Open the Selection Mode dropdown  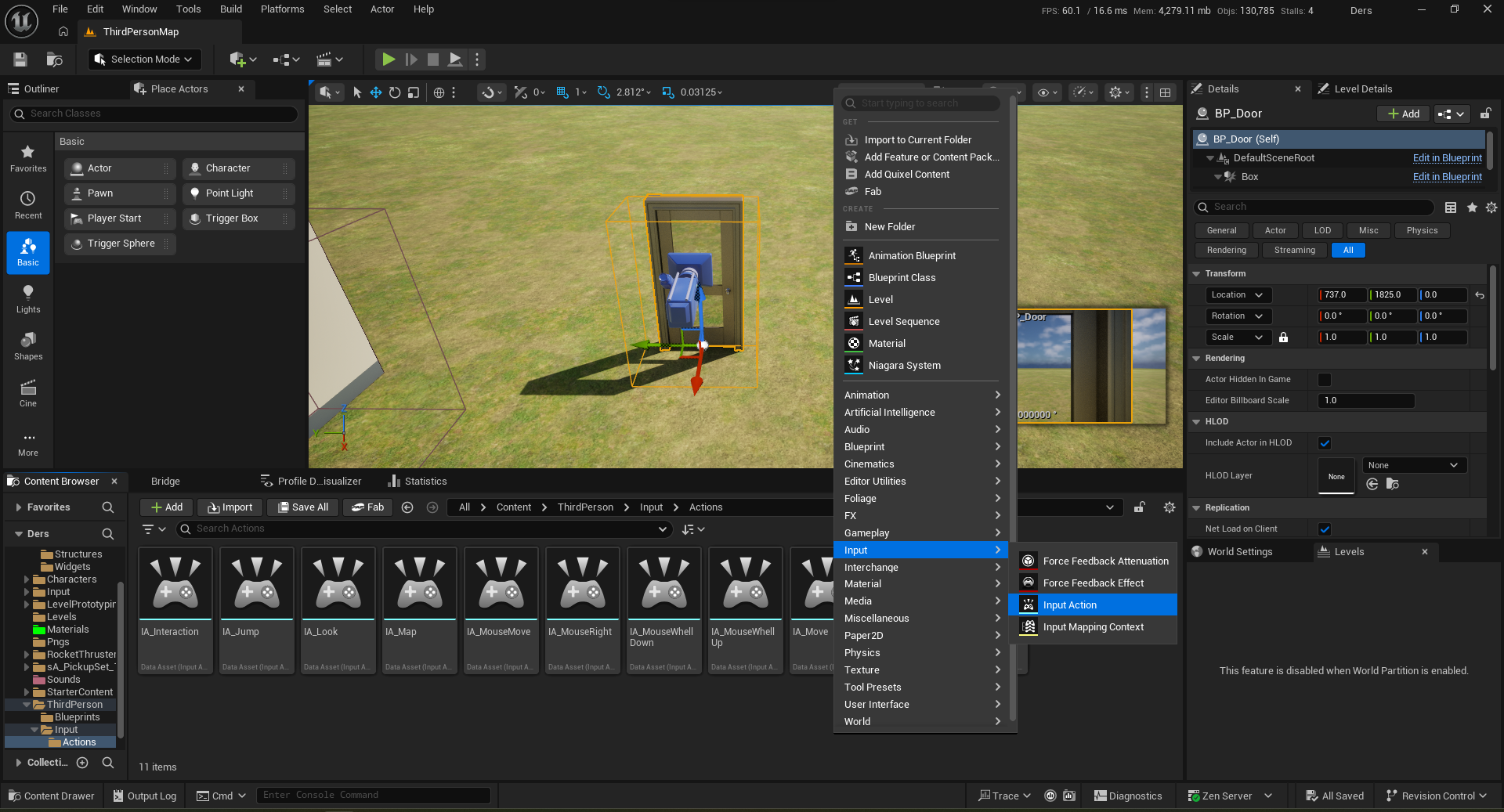pos(145,60)
